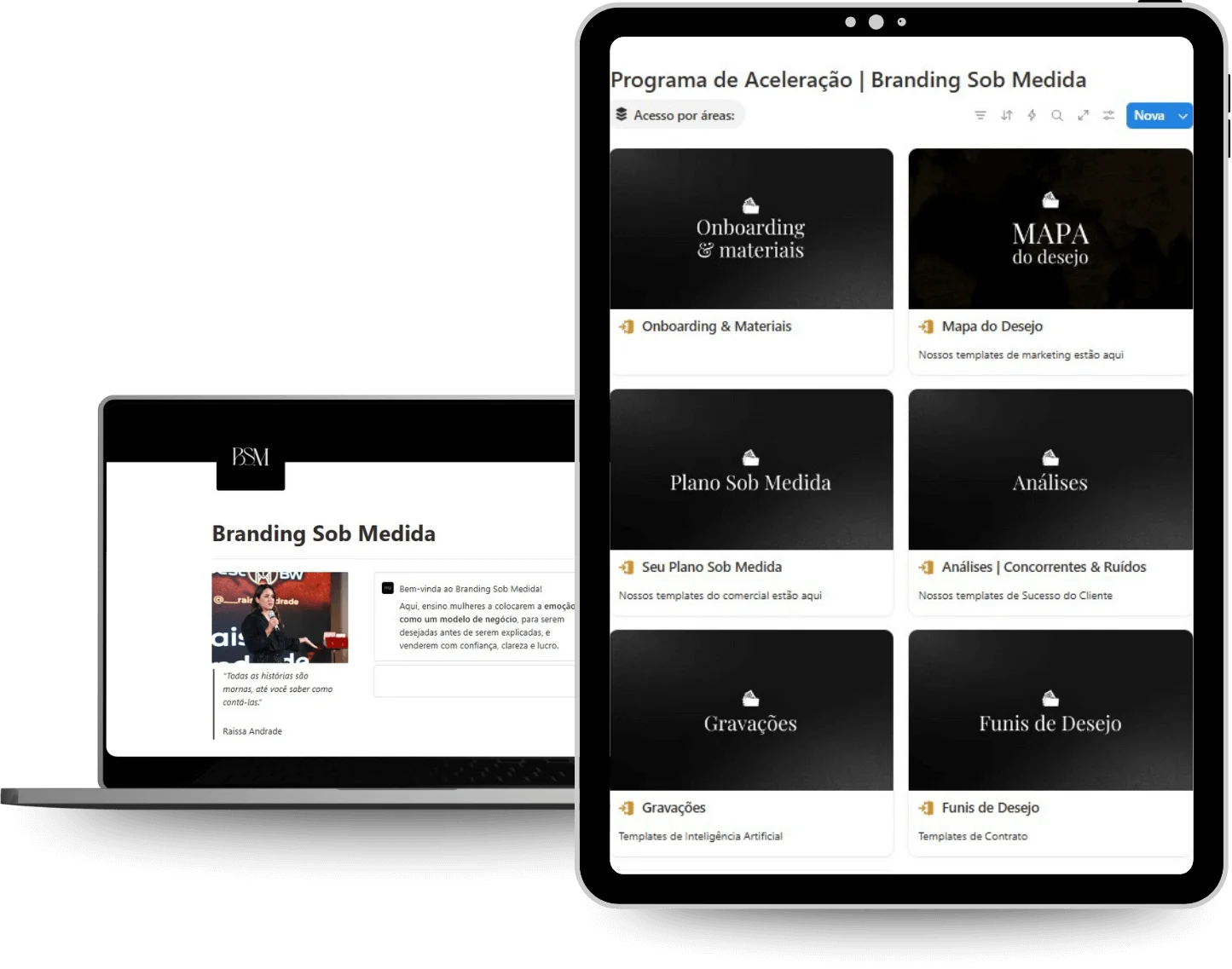Click the MAPA do desejo cover image
The width and height of the screenshot is (1232, 969).
[1050, 229]
